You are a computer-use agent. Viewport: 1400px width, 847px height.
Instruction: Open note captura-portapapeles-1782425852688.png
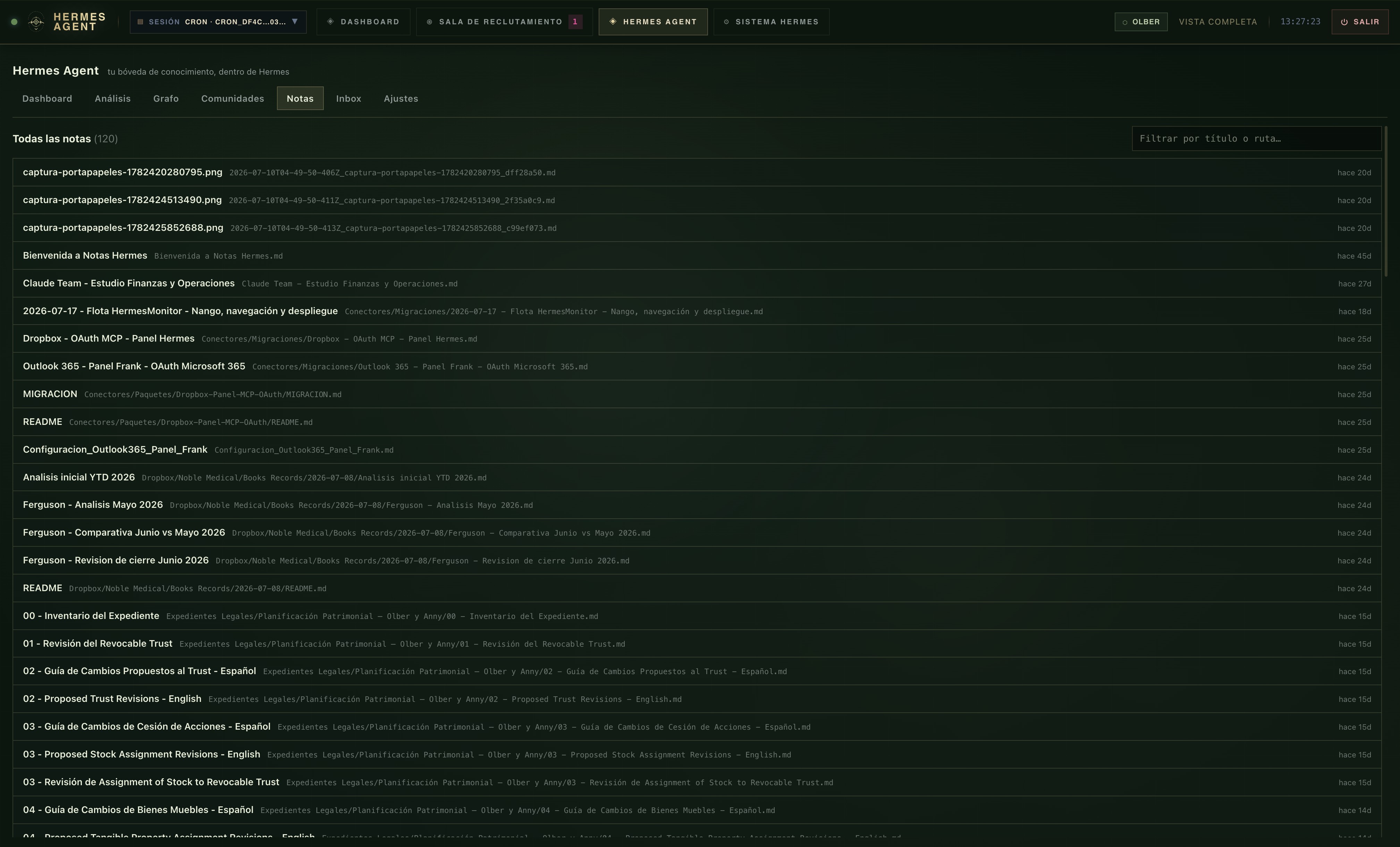pos(697,228)
